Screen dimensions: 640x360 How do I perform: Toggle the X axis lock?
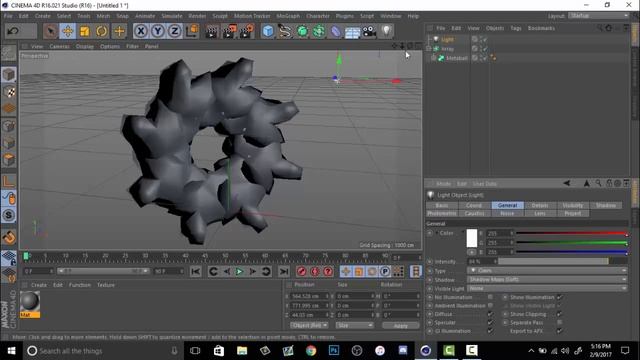tap(141, 31)
